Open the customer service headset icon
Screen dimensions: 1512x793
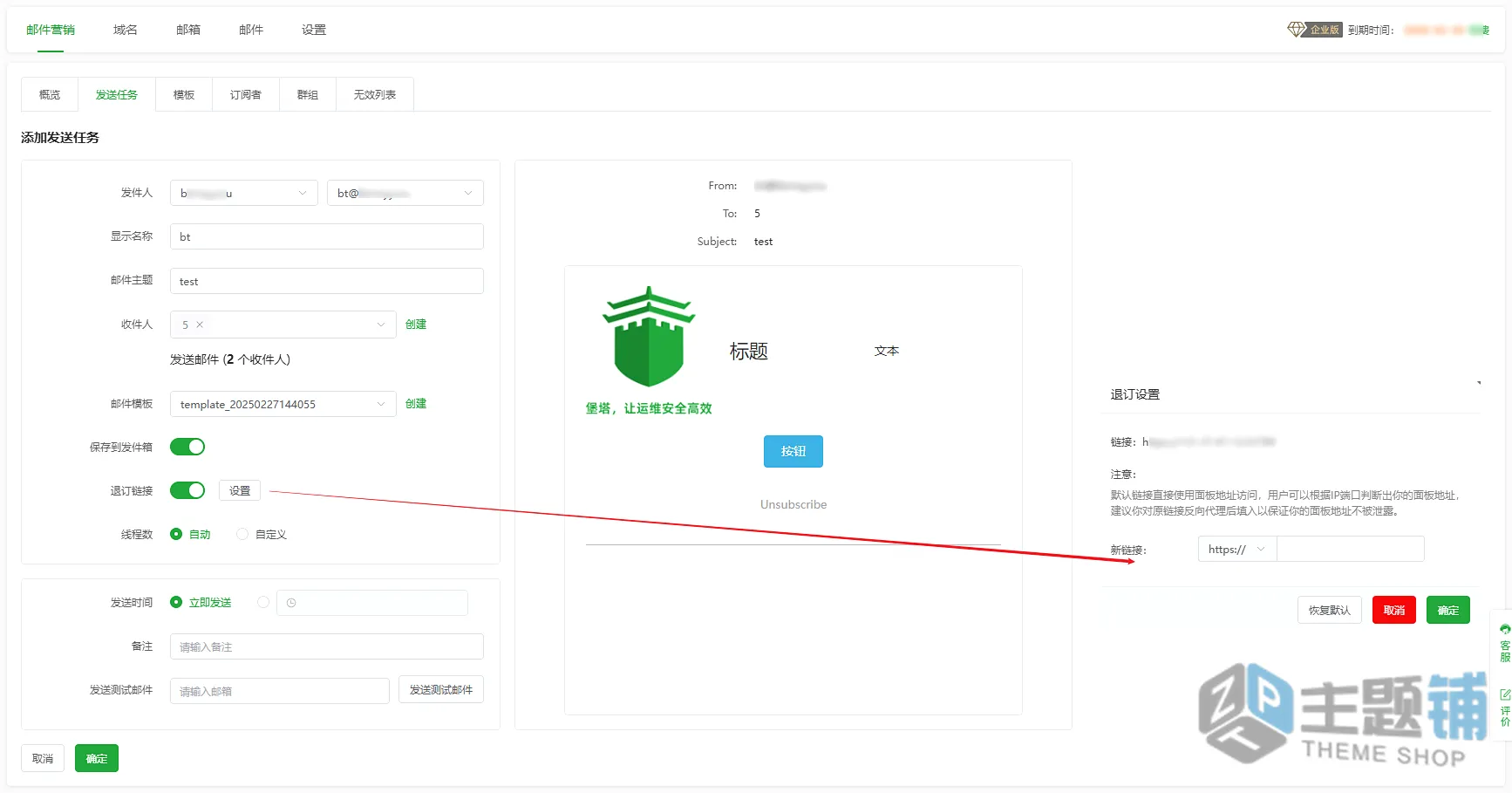coord(1505,629)
